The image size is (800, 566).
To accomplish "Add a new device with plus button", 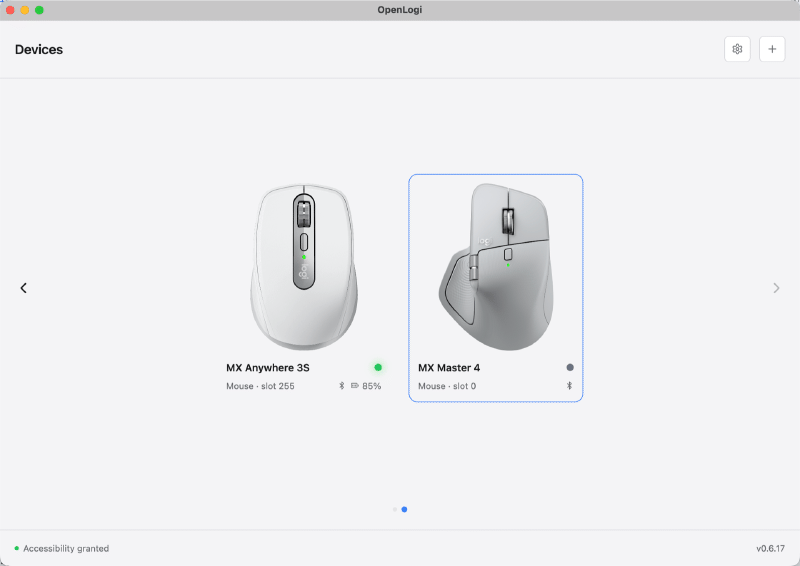I will point(772,49).
